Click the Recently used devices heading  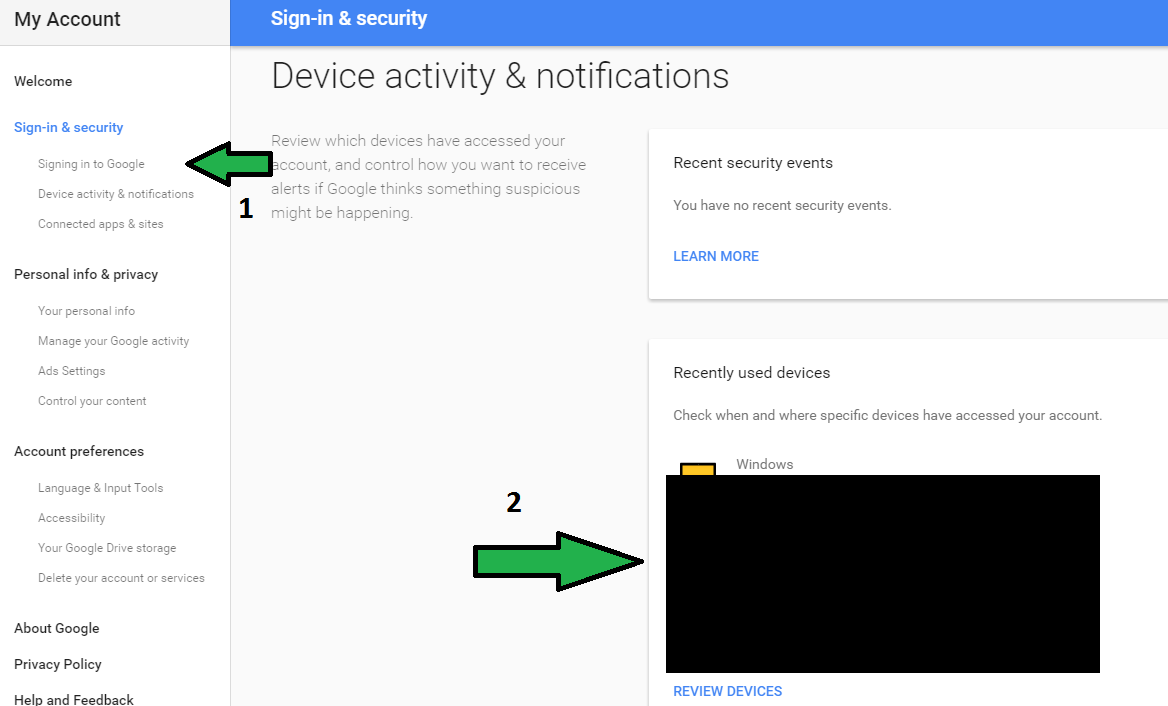click(x=752, y=372)
